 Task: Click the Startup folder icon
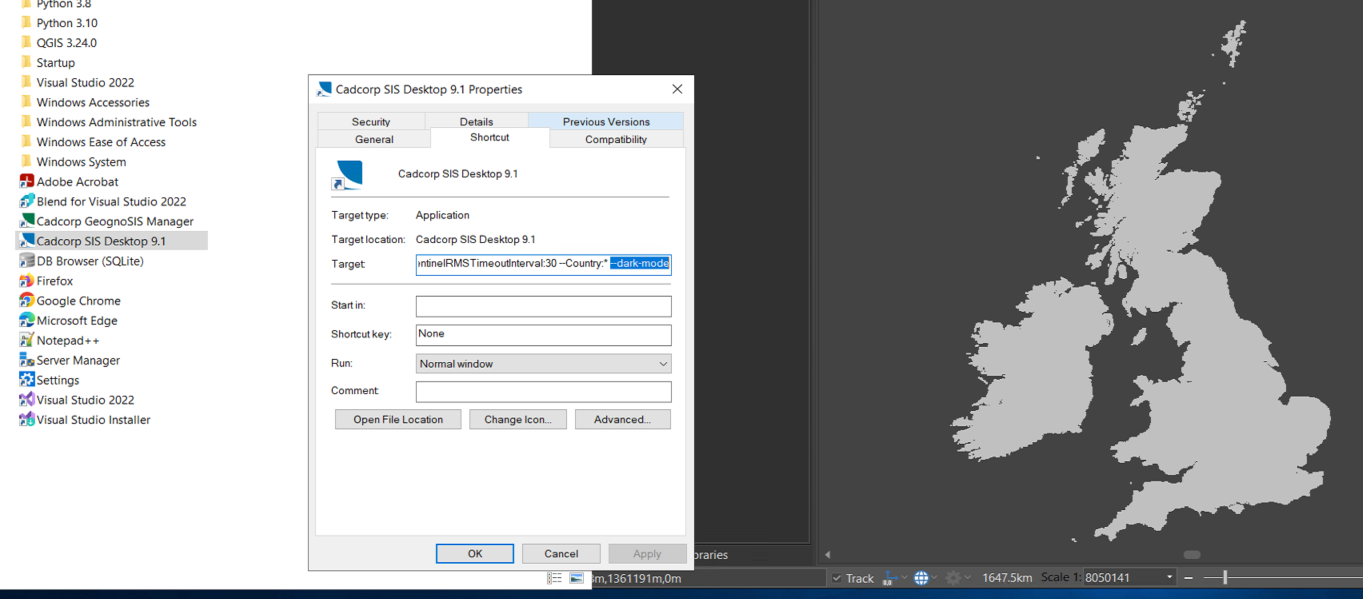(27, 62)
